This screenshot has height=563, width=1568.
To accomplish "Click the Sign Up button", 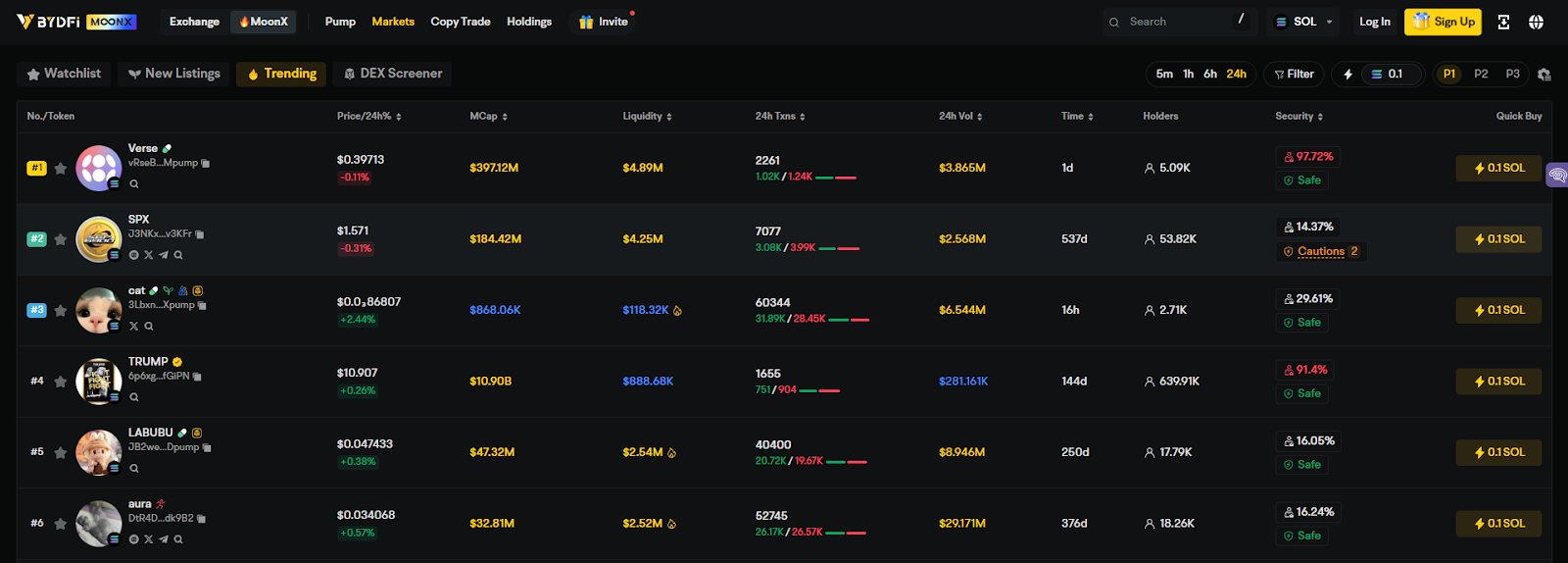I will point(1443,22).
